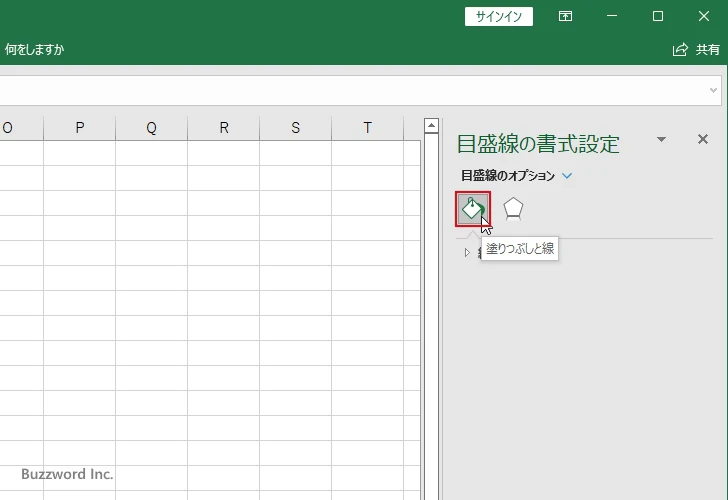
Task: Select column T header
Action: pos(367,128)
